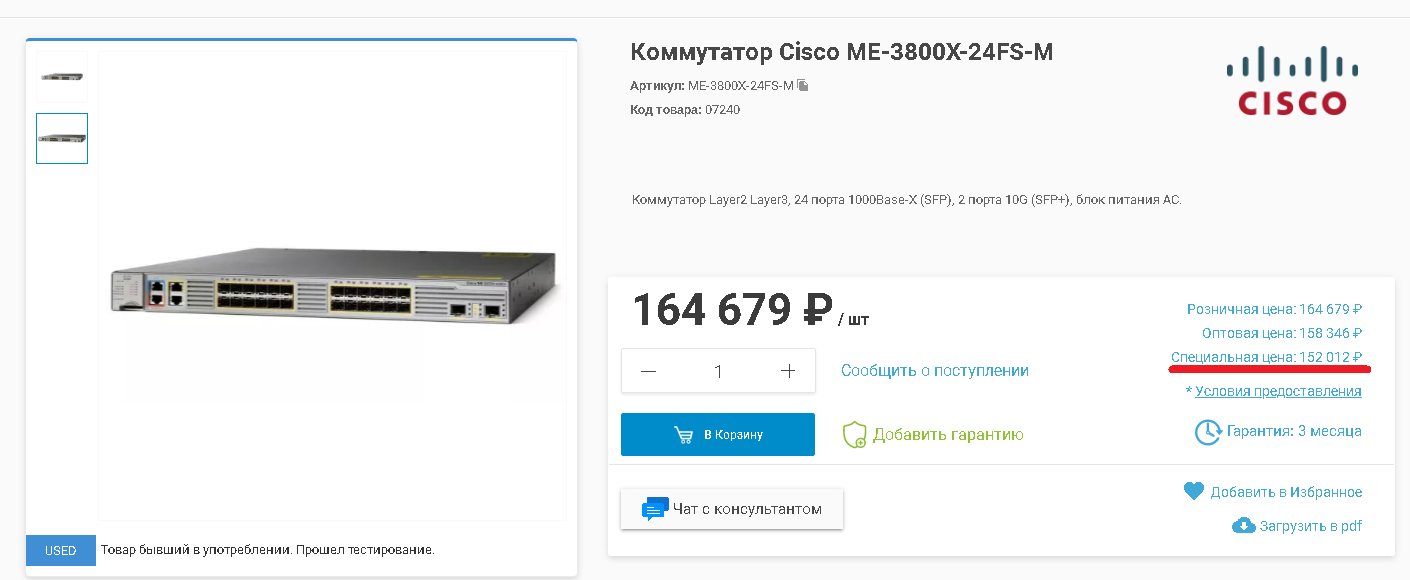1410x580 pixels.
Task: Increase quantity with the plus button
Action: 788,371
